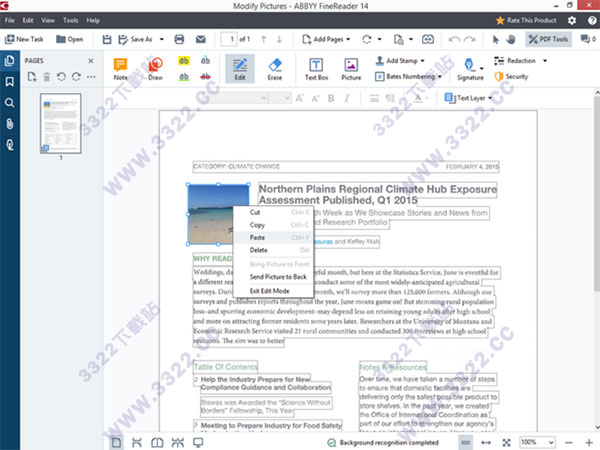Choose Paste from context menu

274,238
